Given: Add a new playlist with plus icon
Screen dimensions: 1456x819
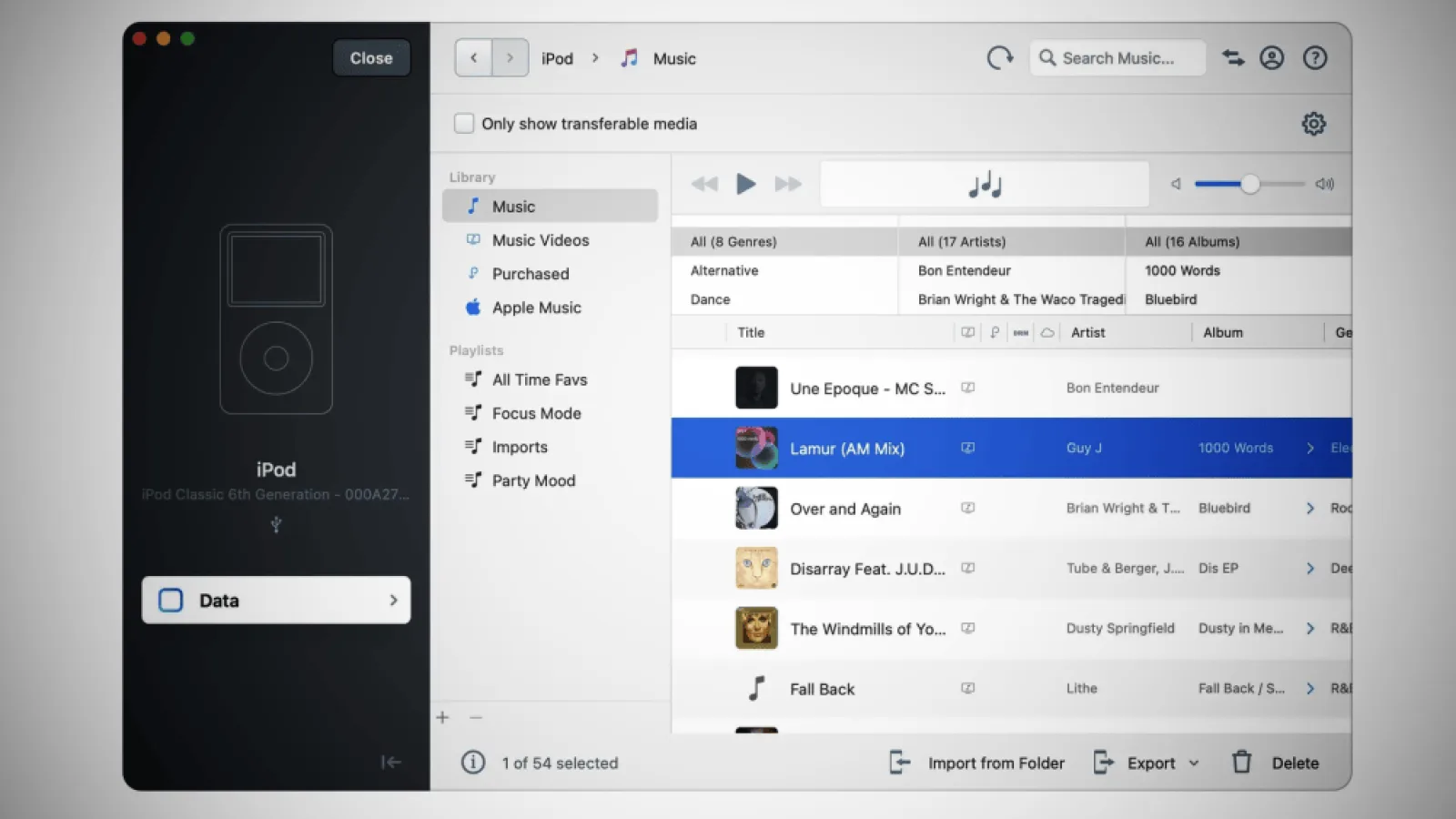Looking at the screenshot, I should click(442, 717).
